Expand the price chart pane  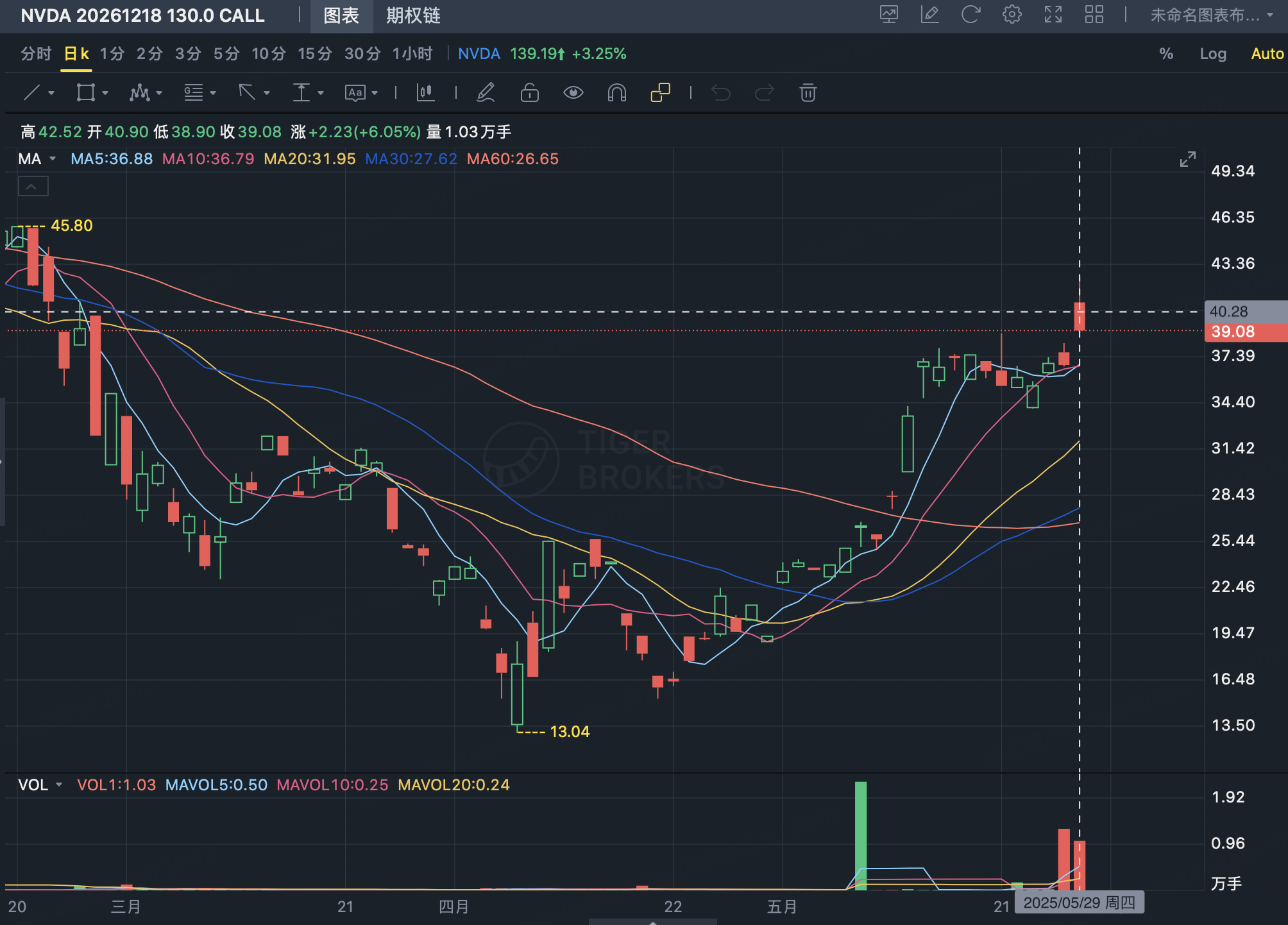(x=1188, y=159)
